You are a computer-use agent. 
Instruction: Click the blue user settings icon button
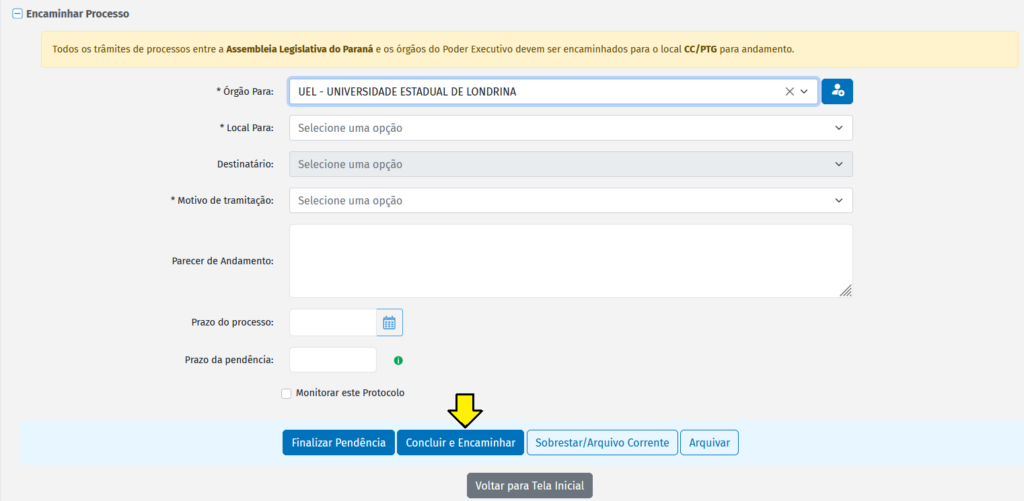coord(837,91)
